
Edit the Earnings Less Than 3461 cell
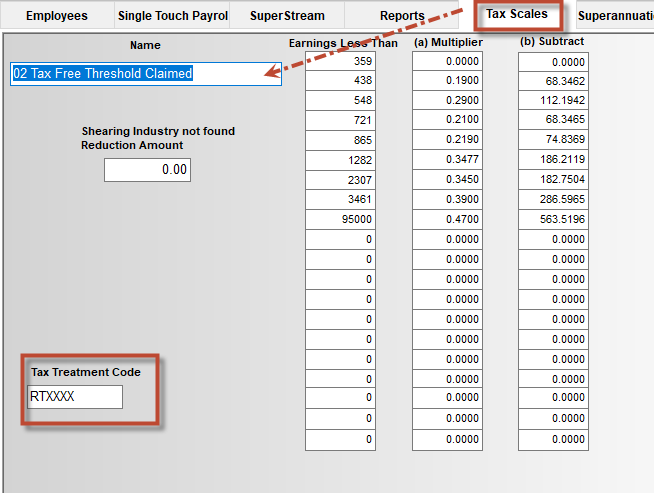click(340, 200)
